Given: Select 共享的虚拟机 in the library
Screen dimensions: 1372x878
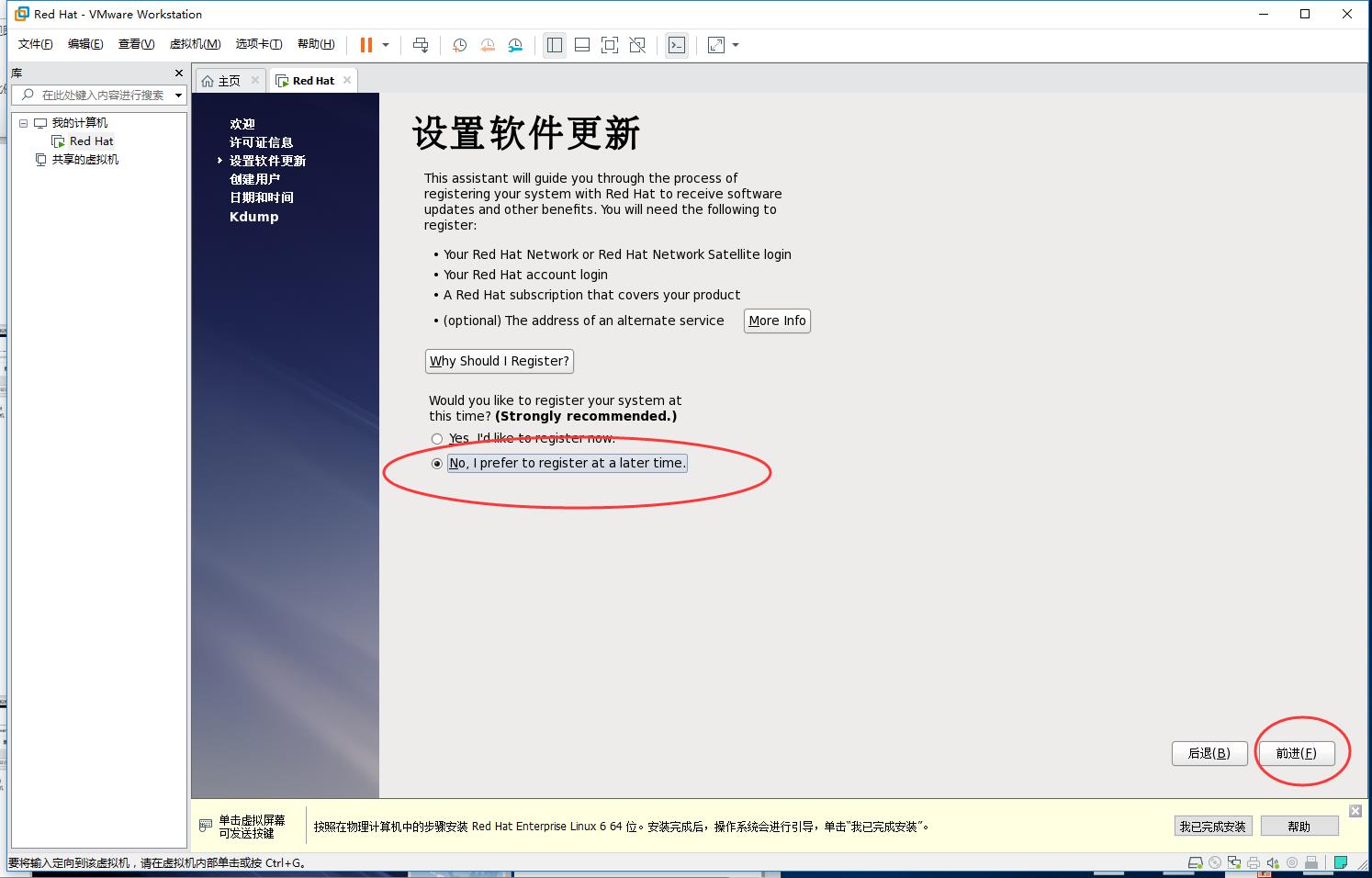Looking at the screenshot, I should (x=84, y=160).
